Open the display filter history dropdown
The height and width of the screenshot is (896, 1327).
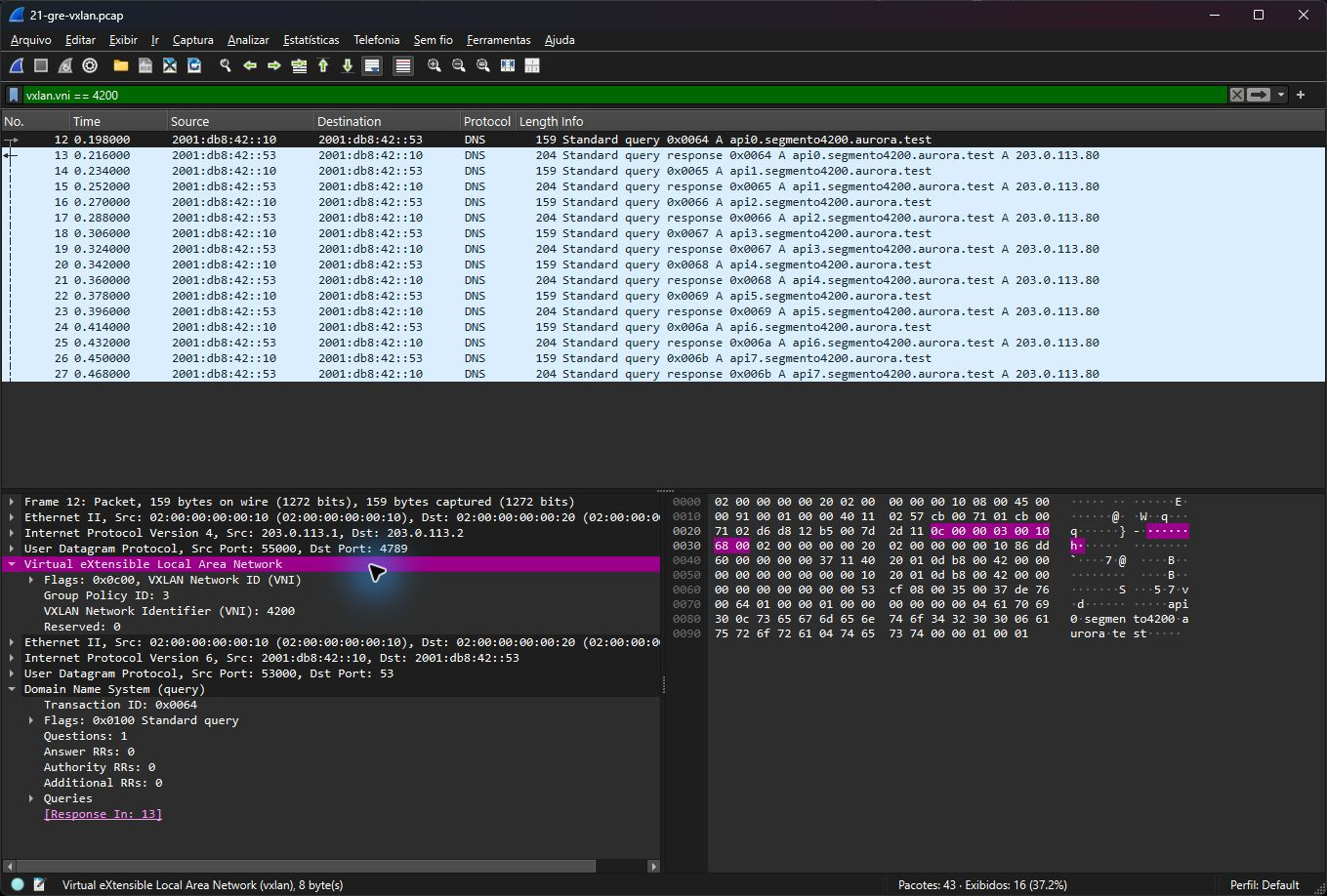[x=1280, y=95]
